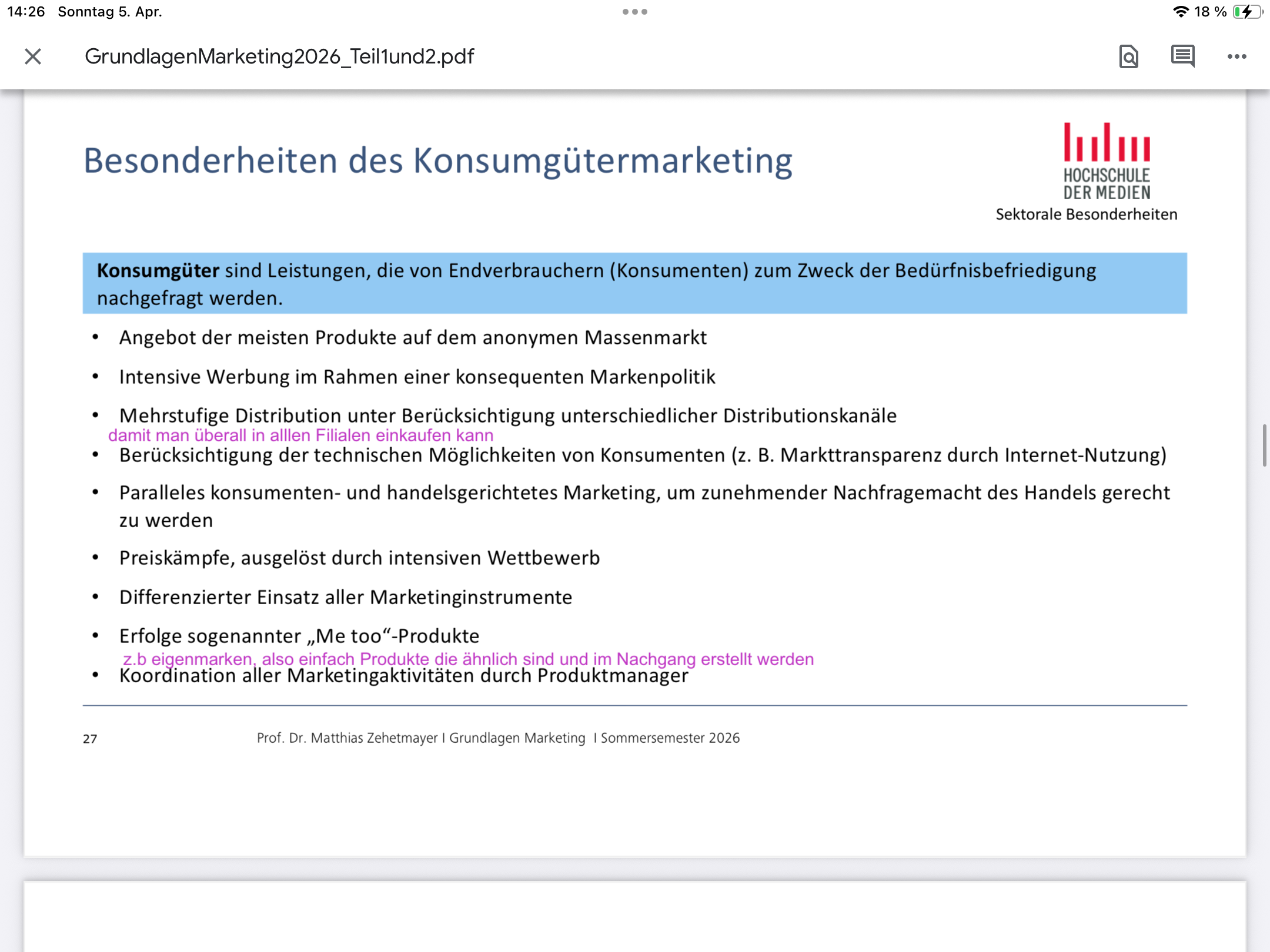Tap the scrollbar handle on the right edge
The image size is (1270, 952).
pos(1264,445)
